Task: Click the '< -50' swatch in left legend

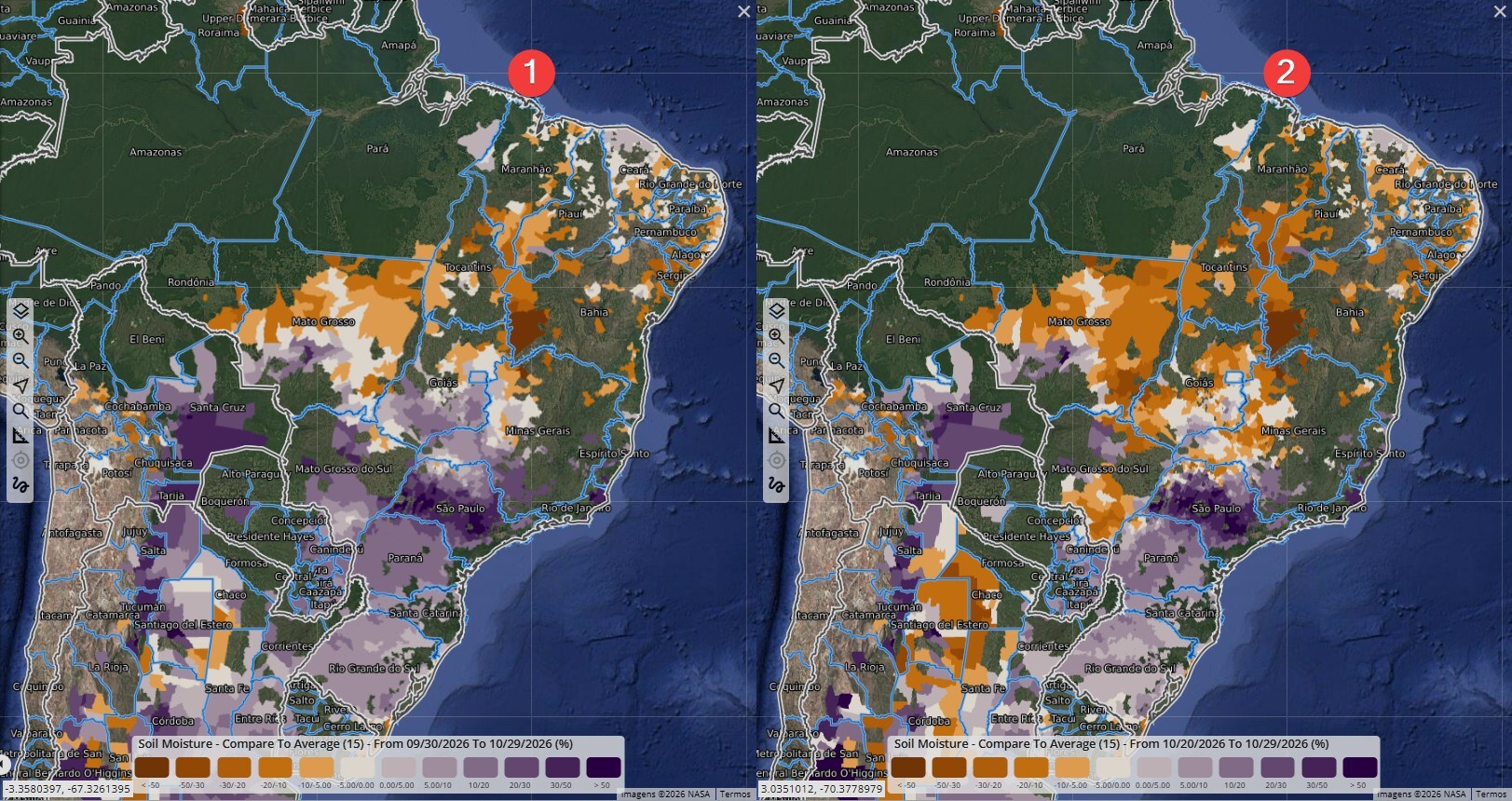Action: (x=152, y=767)
